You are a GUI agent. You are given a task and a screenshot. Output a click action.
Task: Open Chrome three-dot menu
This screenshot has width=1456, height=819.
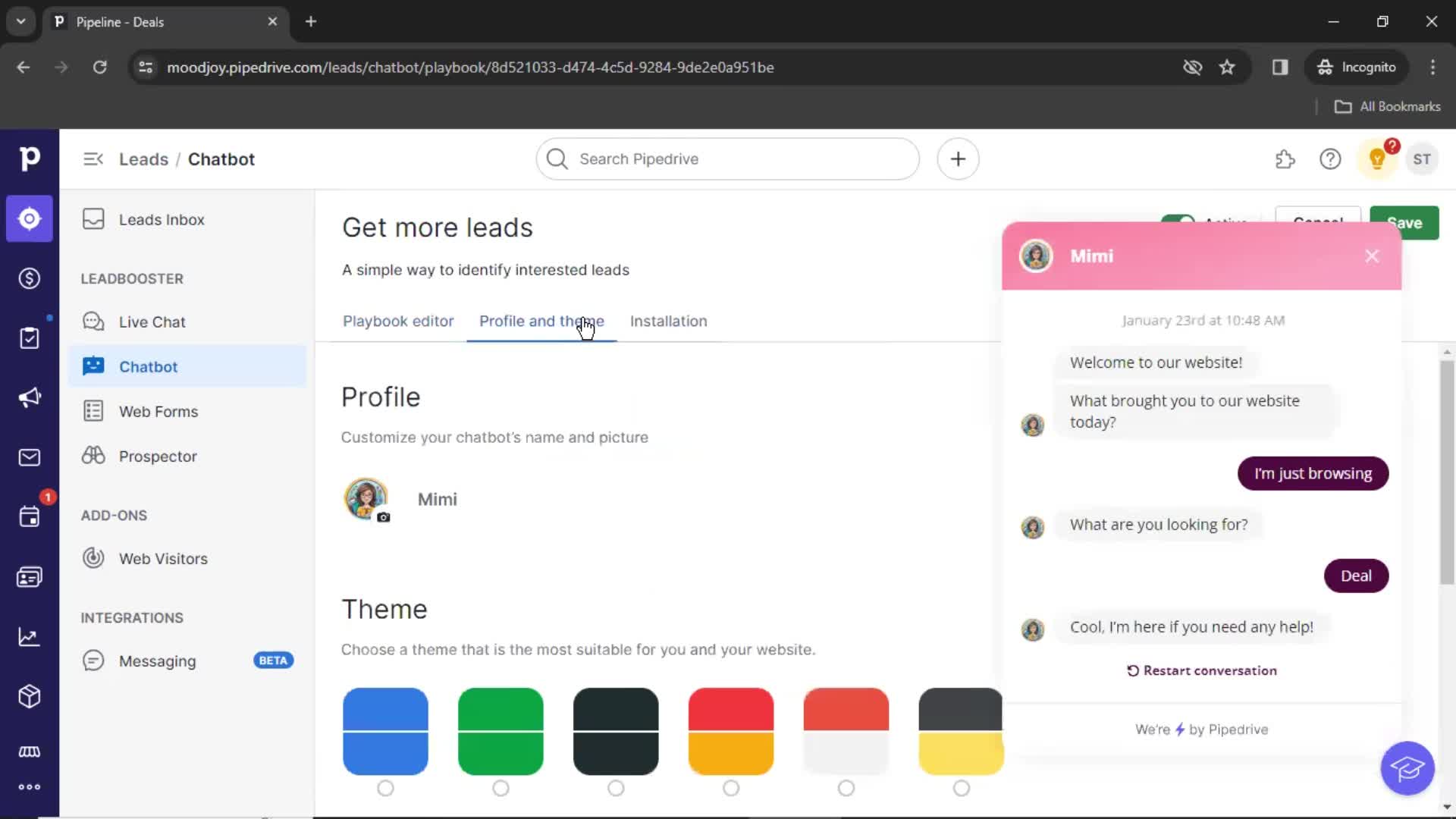click(x=1432, y=67)
